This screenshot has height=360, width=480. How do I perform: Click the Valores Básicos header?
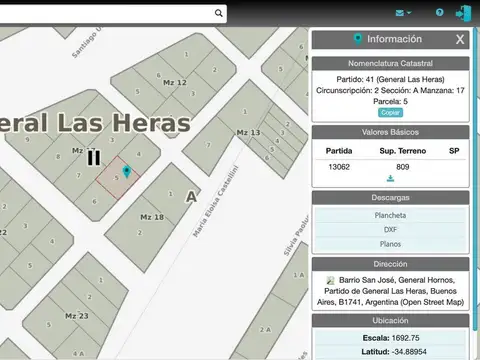click(390, 132)
